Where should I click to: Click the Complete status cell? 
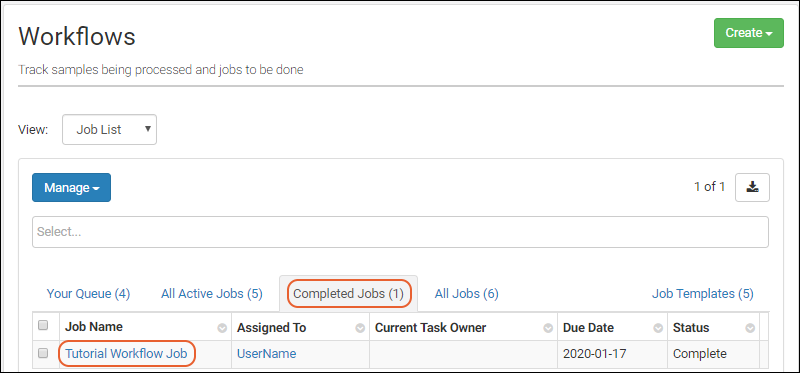tap(699, 354)
